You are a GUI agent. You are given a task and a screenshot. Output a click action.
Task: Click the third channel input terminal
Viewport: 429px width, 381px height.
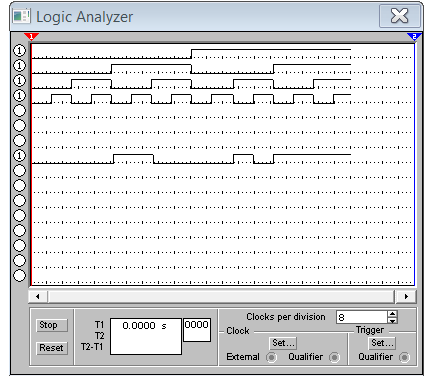pos(19,80)
